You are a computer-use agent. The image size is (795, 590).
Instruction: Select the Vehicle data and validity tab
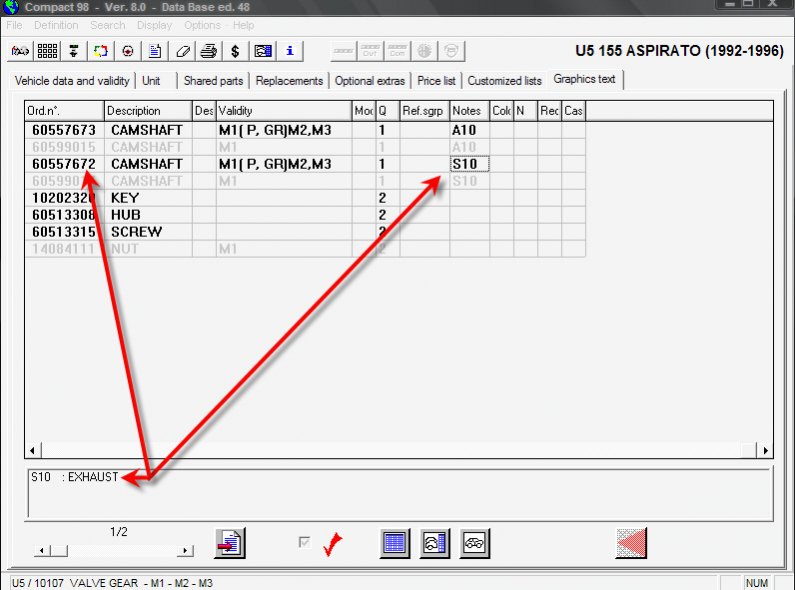coord(72,81)
